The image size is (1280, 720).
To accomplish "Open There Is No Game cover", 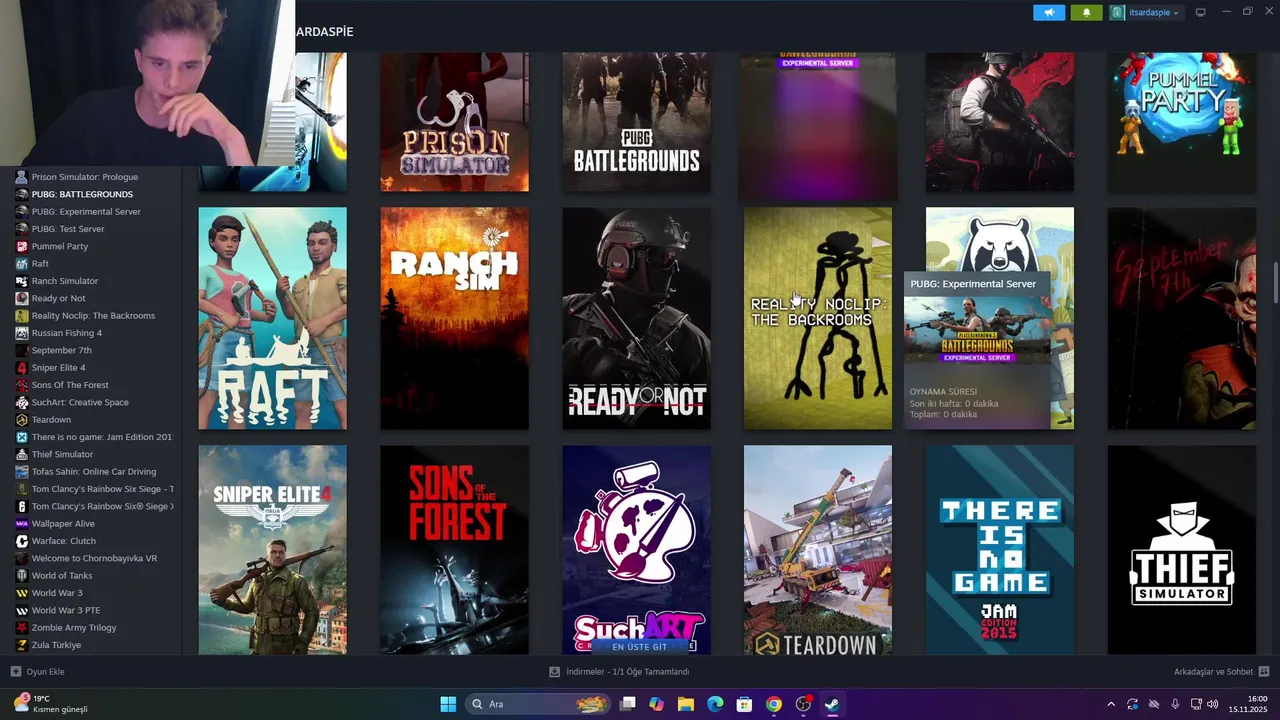I will point(1000,550).
